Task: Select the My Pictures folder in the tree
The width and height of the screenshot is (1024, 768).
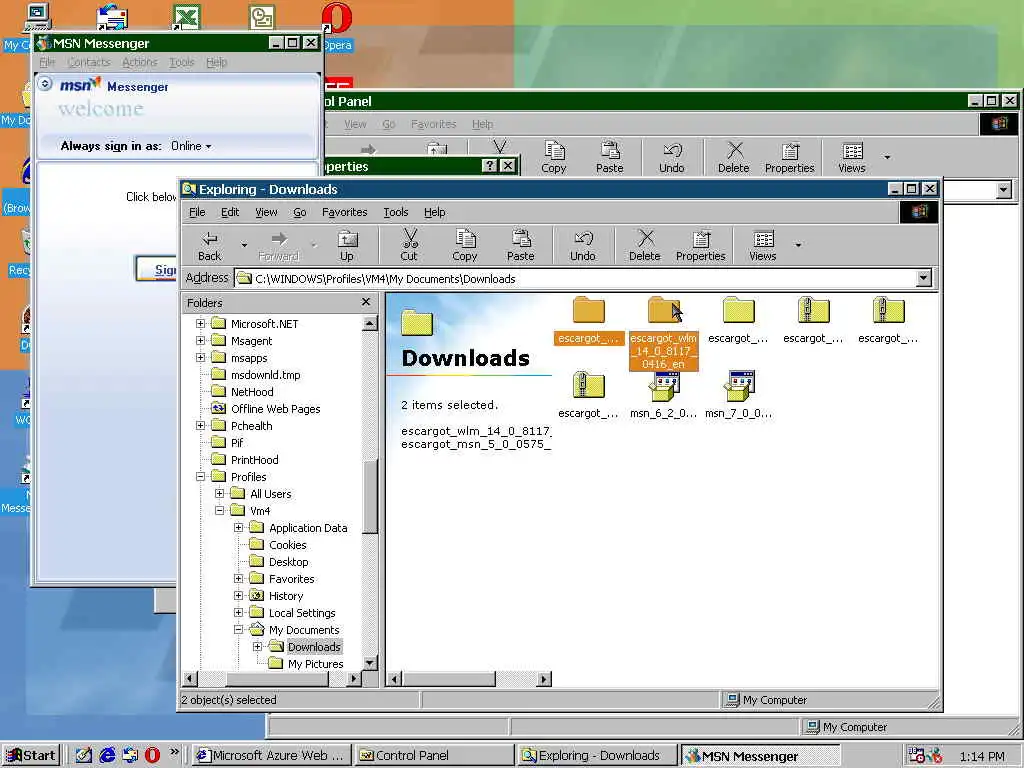Action: pos(315,664)
